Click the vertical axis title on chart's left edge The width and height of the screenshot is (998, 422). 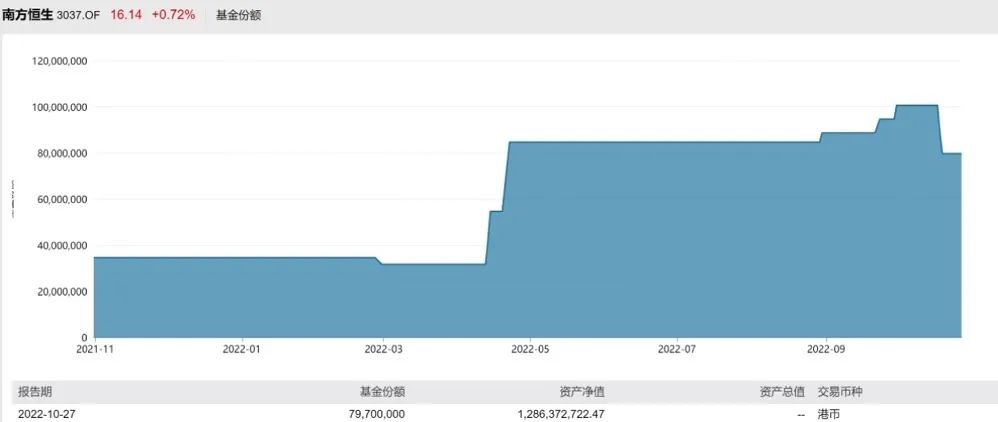point(12,199)
